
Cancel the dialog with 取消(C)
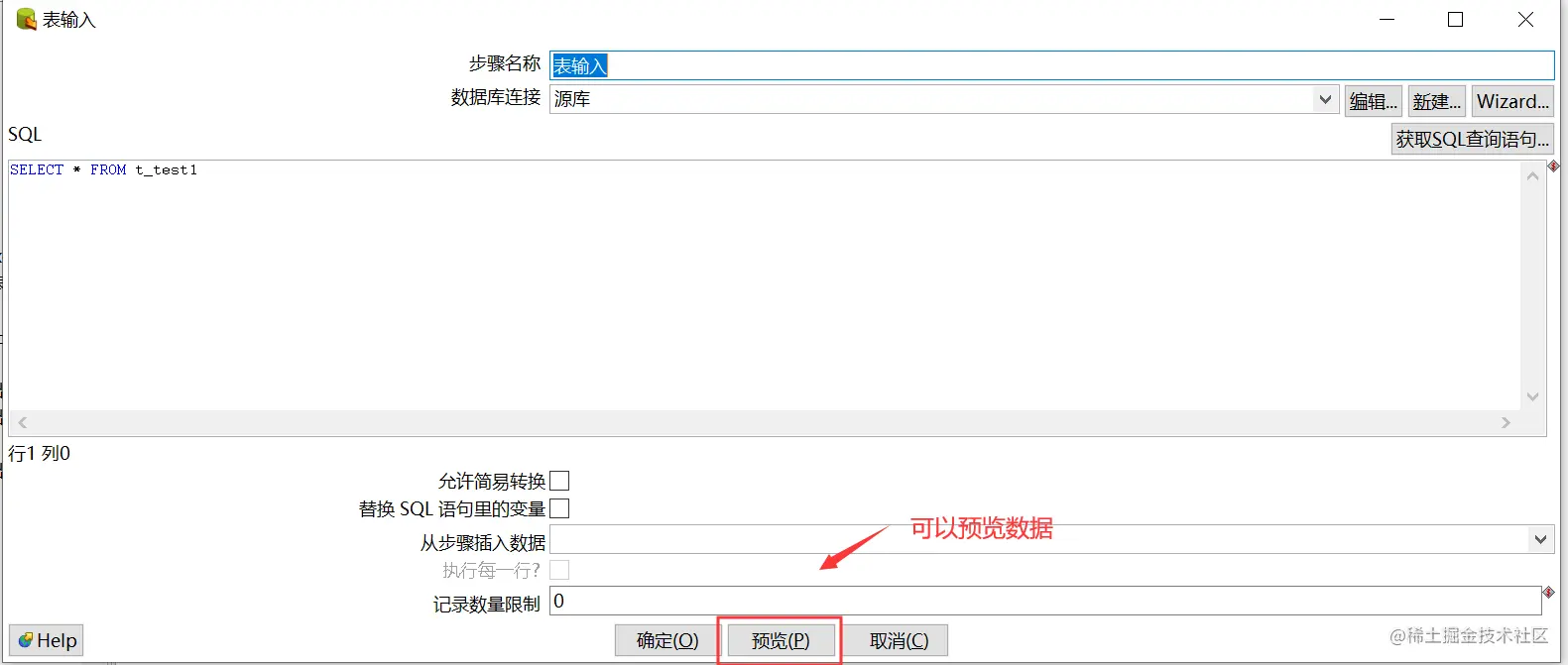(x=899, y=640)
